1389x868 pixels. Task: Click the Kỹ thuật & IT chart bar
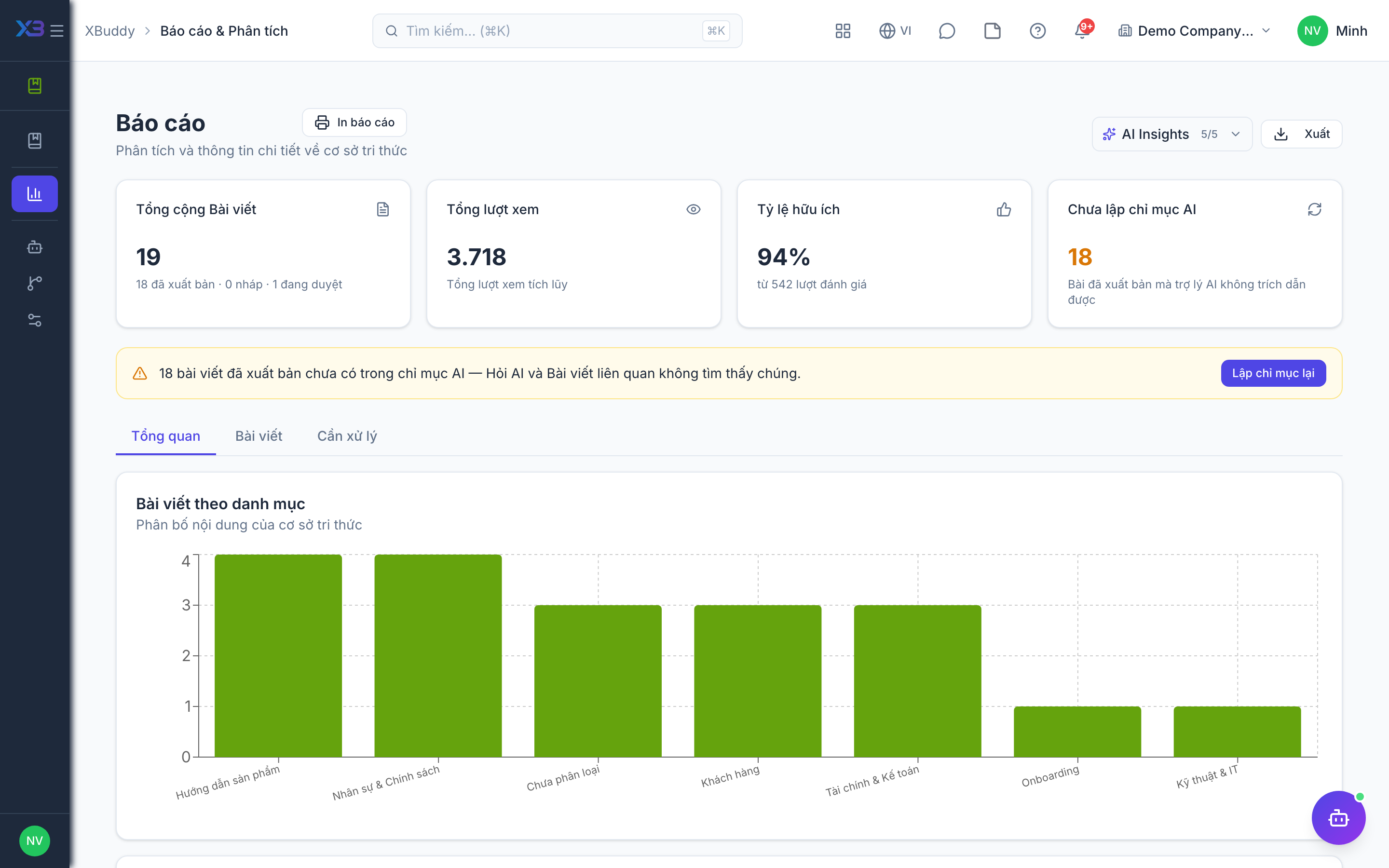[x=1237, y=732]
